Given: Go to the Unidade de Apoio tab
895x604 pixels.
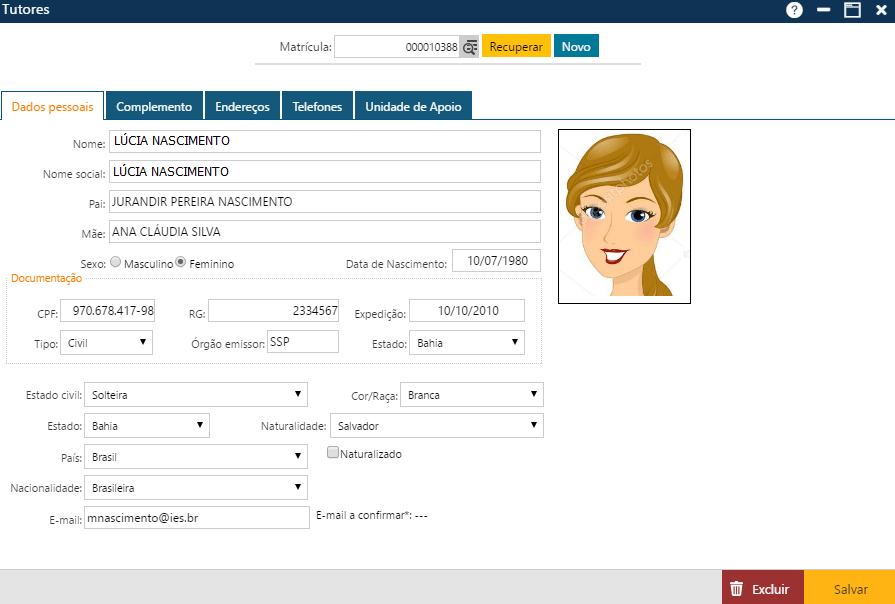Looking at the screenshot, I should point(412,106).
